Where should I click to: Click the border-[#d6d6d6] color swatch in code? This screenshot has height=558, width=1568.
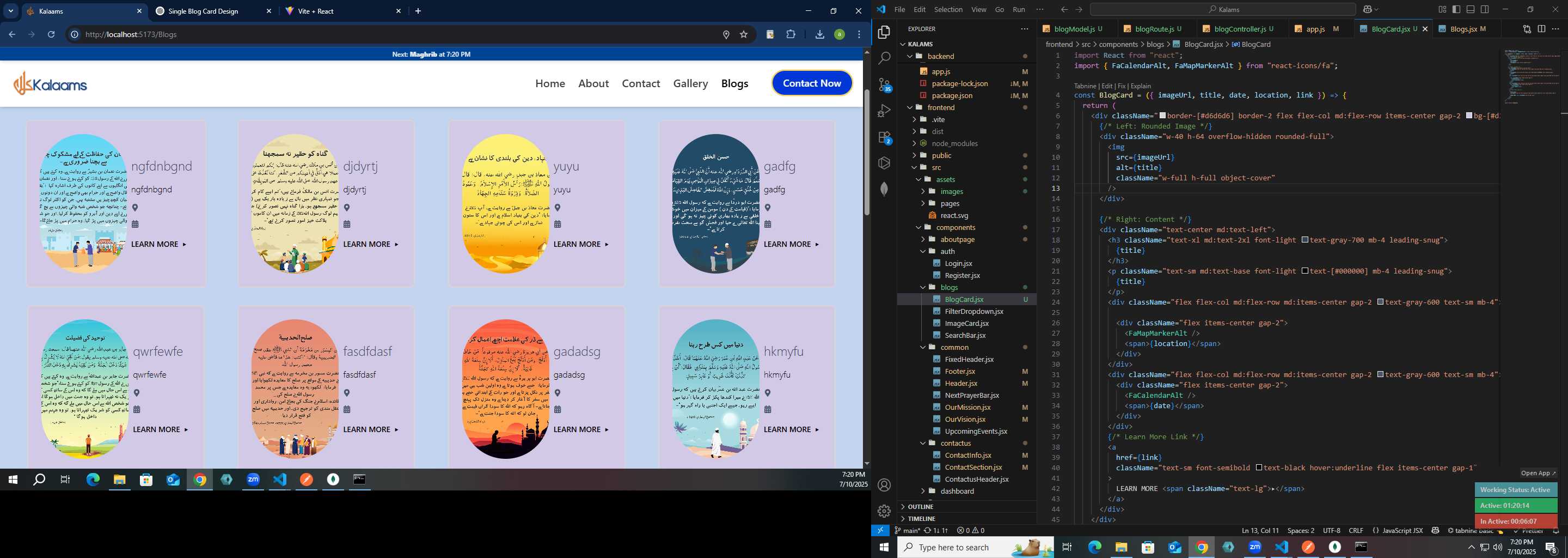coord(1162,116)
